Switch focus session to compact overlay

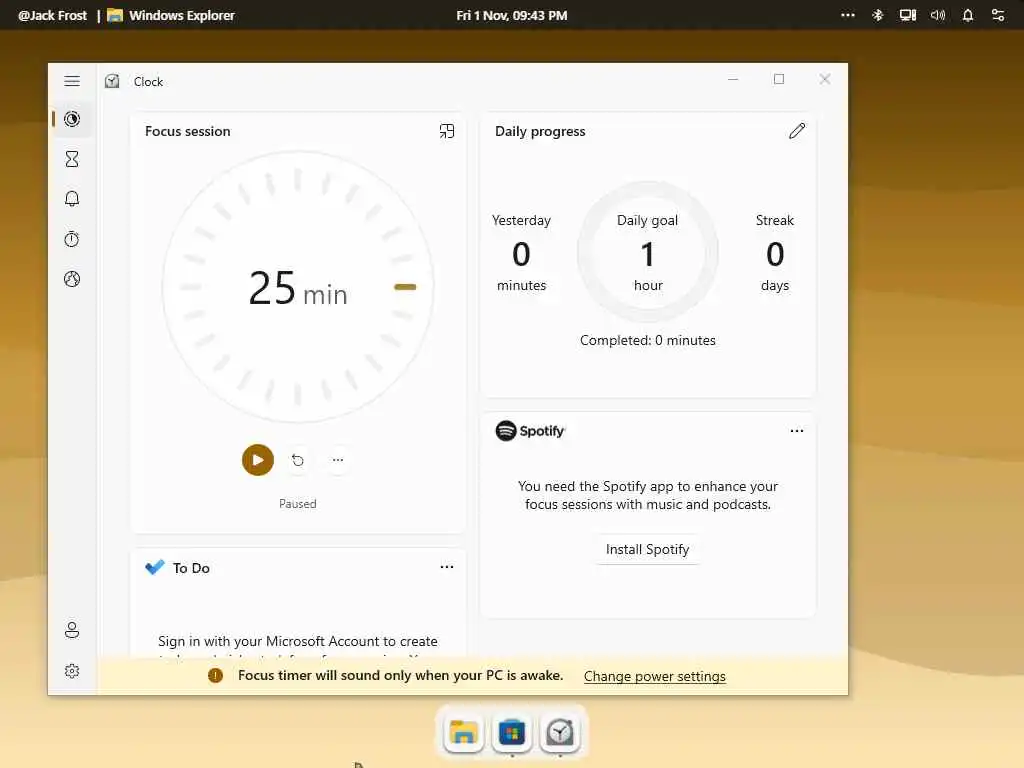point(447,131)
